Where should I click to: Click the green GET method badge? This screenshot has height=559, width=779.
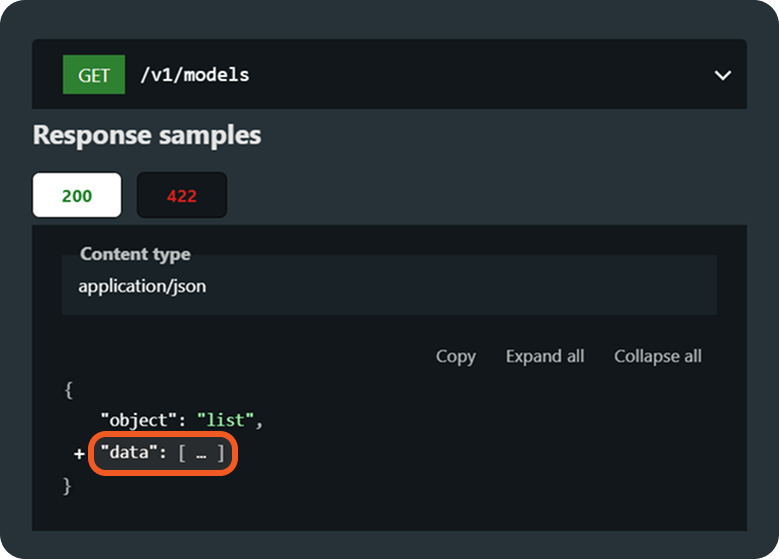coord(93,75)
